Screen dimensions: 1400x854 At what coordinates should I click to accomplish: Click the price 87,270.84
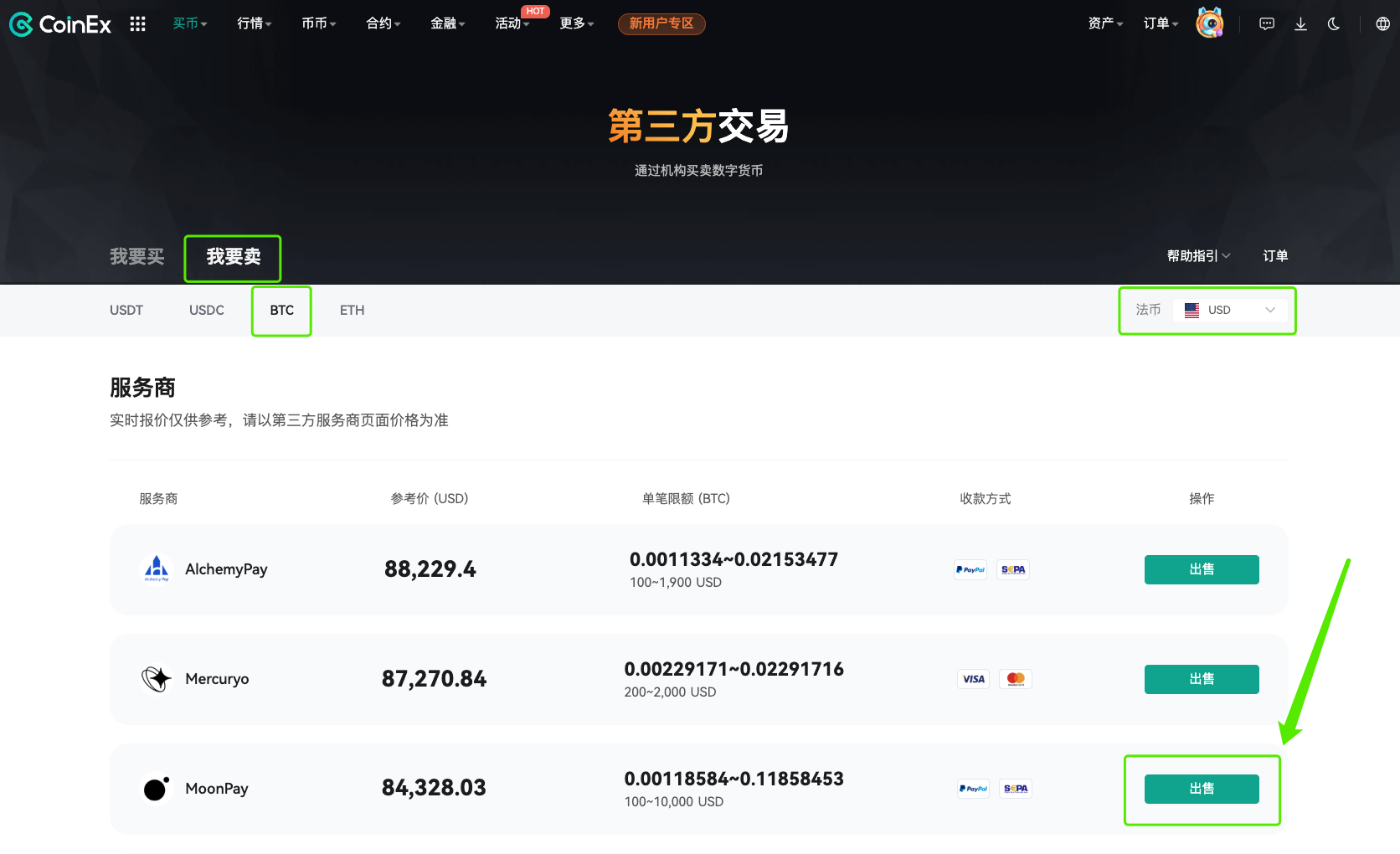coord(434,679)
